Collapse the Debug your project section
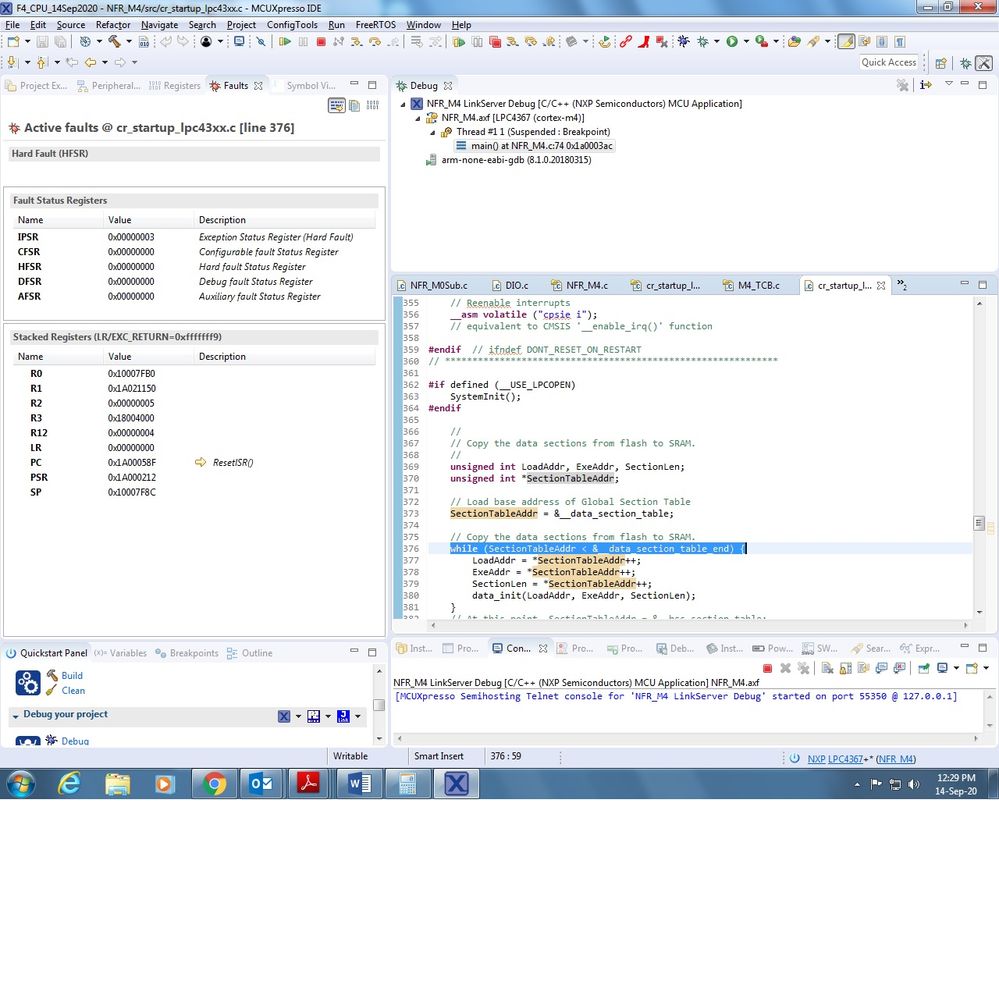The width and height of the screenshot is (999, 988). pos(15,716)
